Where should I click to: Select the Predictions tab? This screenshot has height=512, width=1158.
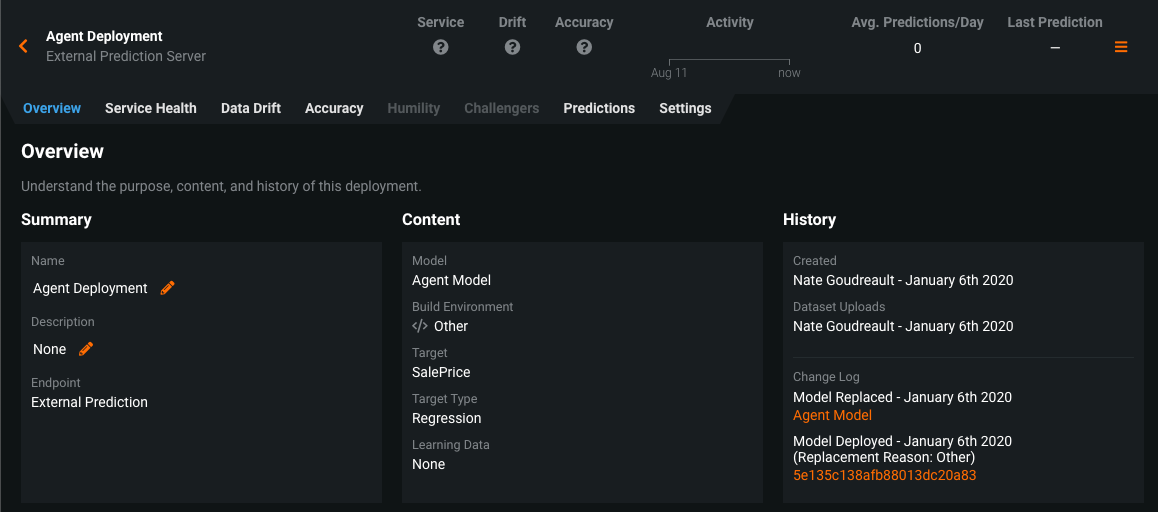(599, 108)
